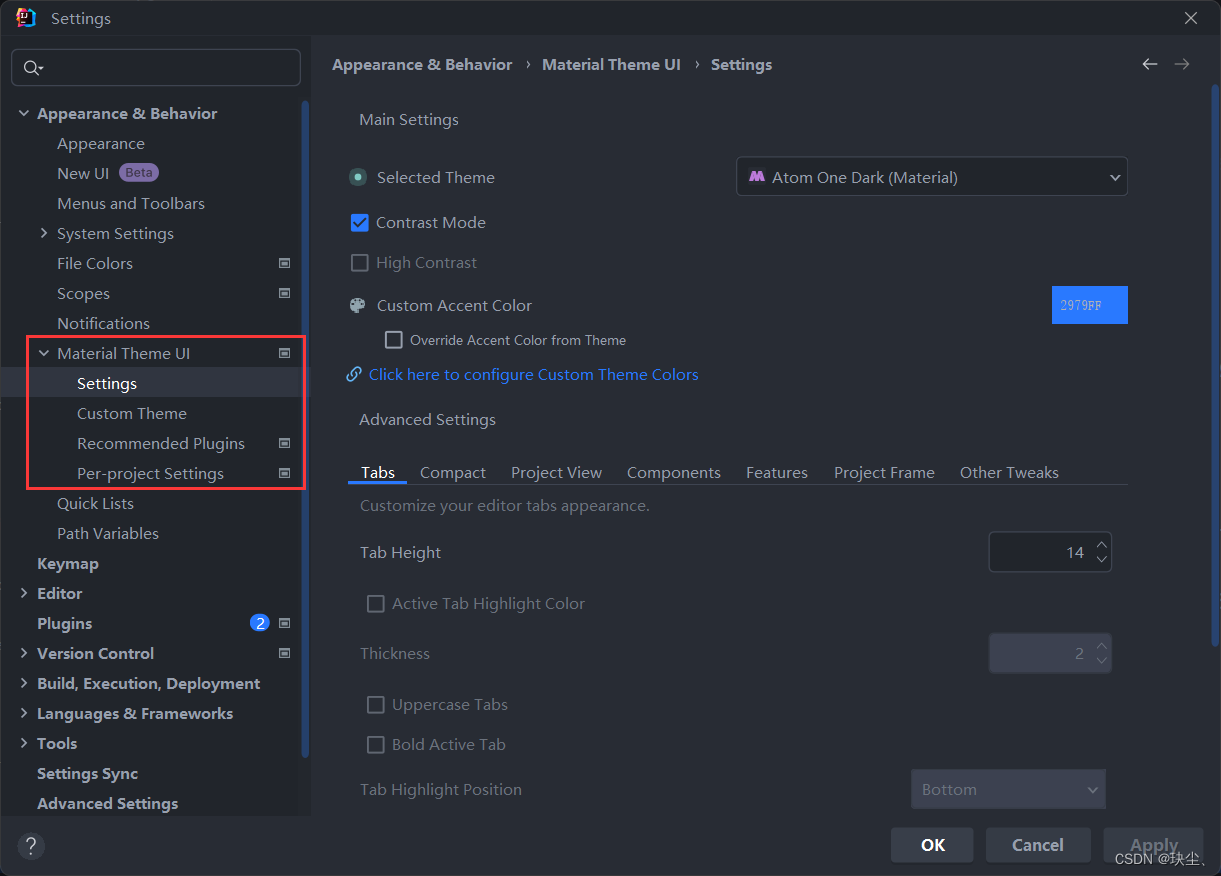This screenshot has height=876, width=1221.
Task: Open the Tab Highlight Position dropdown
Action: (1008, 789)
